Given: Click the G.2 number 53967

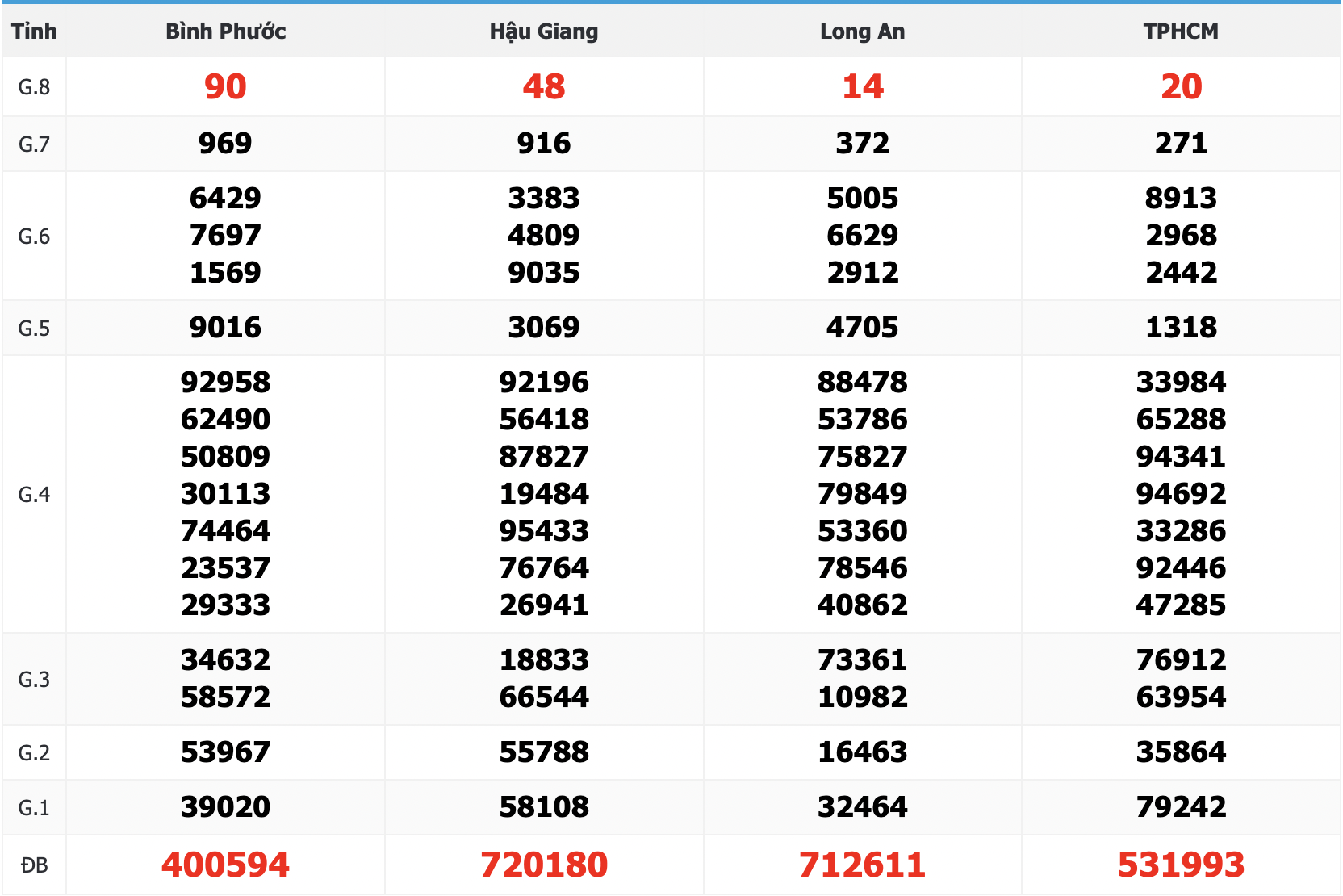Looking at the screenshot, I should (225, 752).
